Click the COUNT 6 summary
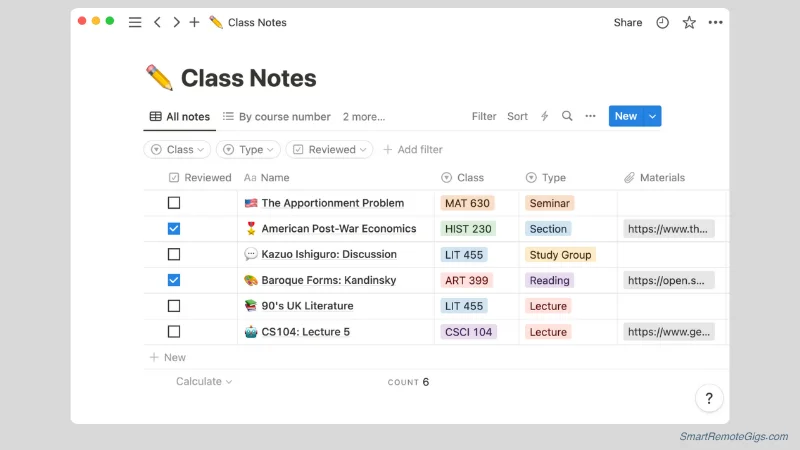This screenshot has width=800, height=450. [x=408, y=382]
